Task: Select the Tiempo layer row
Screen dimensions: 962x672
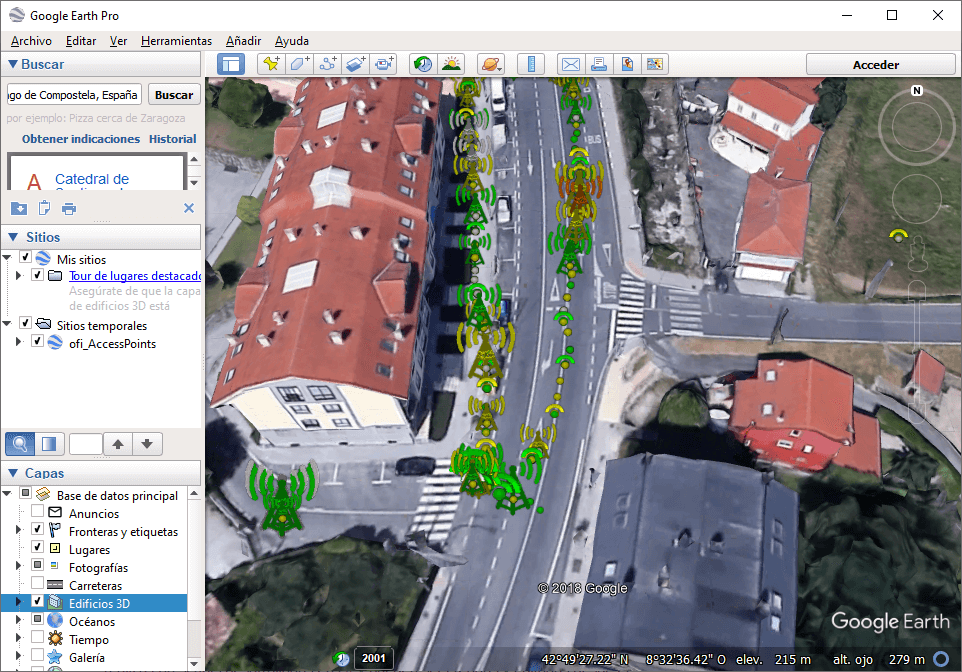Action: pos(89,639)
